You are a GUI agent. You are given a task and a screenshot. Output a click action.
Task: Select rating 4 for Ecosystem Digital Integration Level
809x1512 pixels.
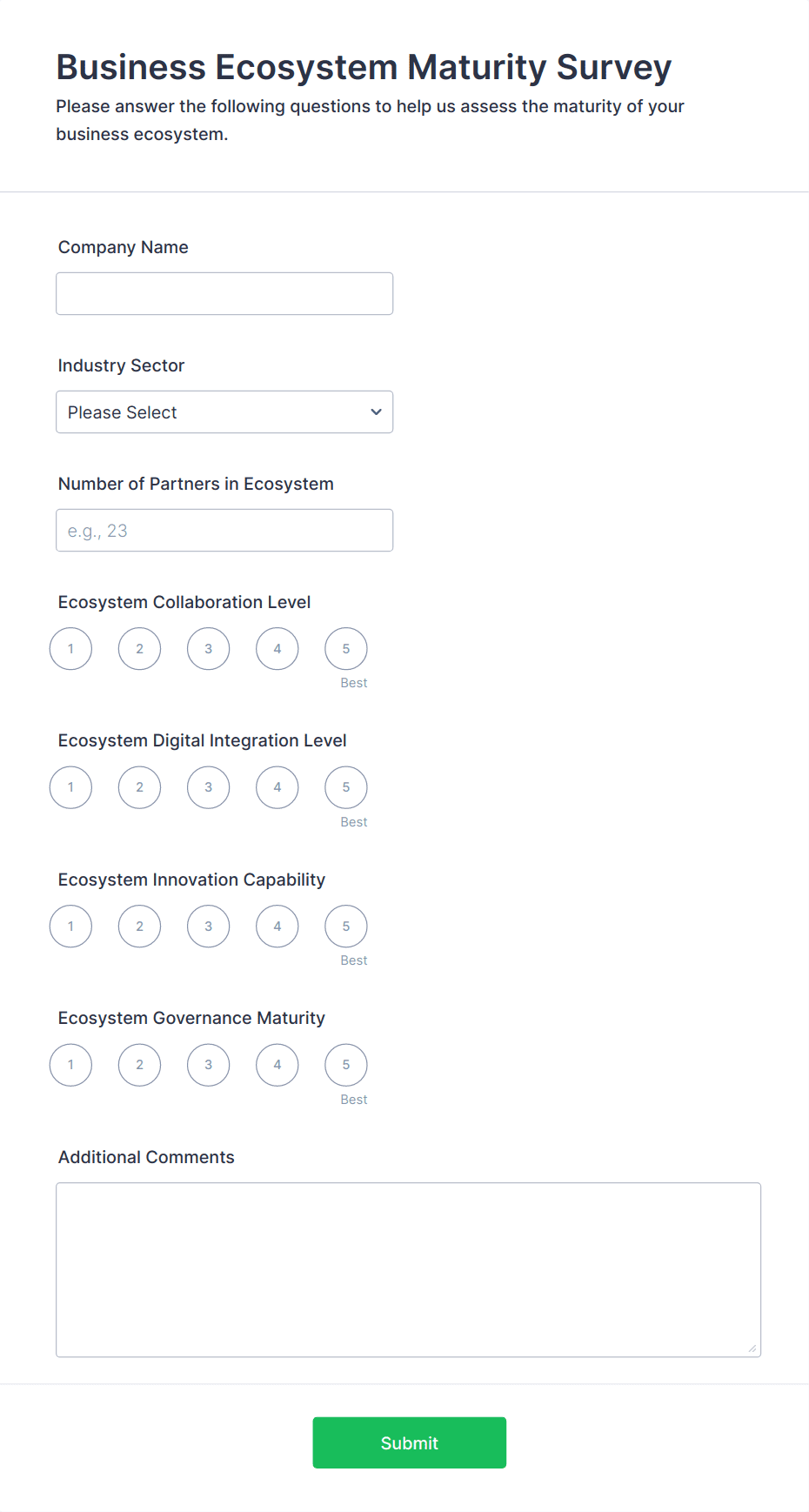[277, 786]
